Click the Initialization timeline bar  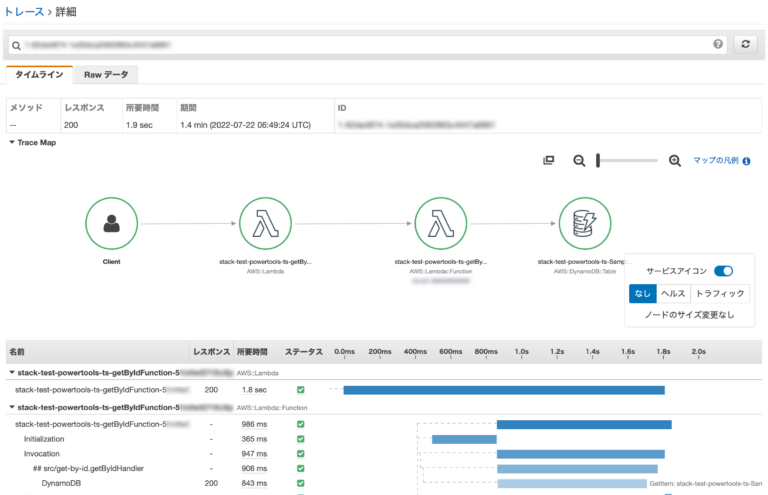(464, 439)
